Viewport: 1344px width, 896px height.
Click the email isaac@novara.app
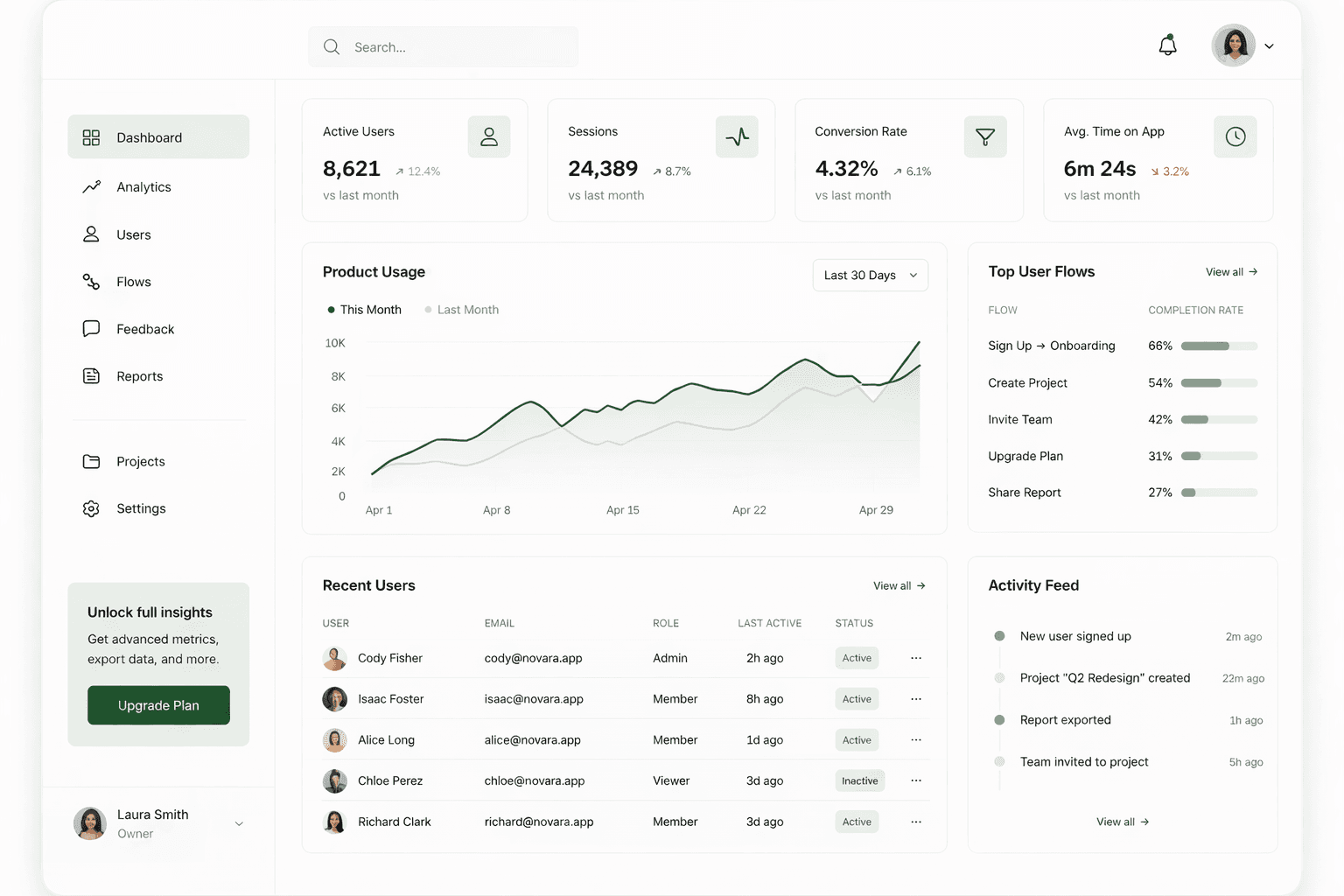click(x=534, y=699)
